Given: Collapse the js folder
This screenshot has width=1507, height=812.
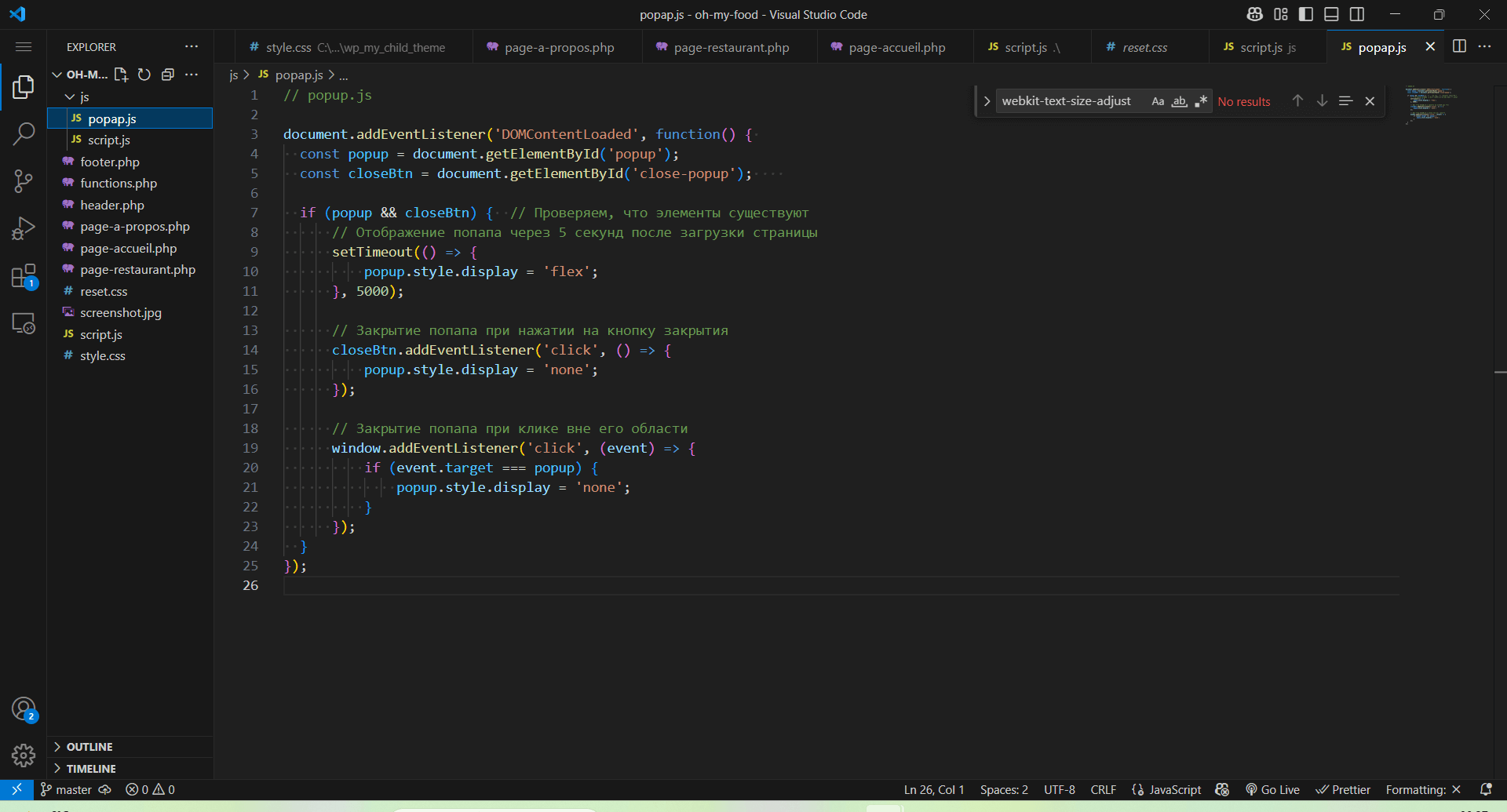Looking at the screenshot, I should coord(70,96).
